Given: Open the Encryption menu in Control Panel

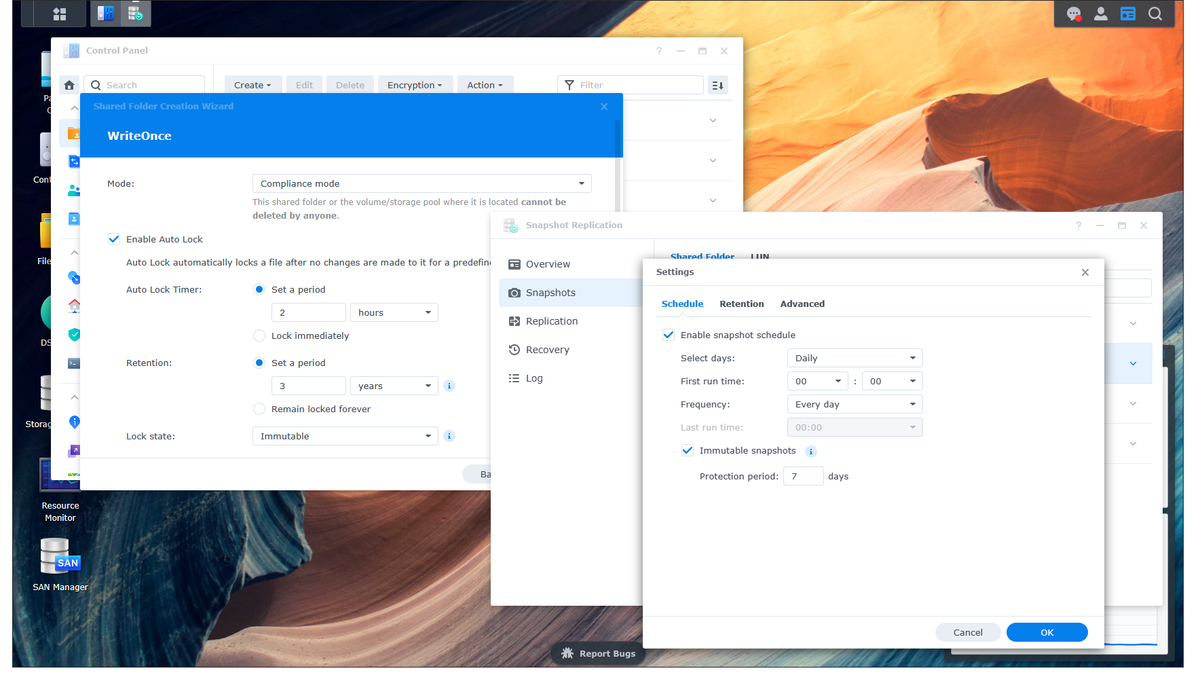Looking at the screenshot, I should tap(415, 85).
